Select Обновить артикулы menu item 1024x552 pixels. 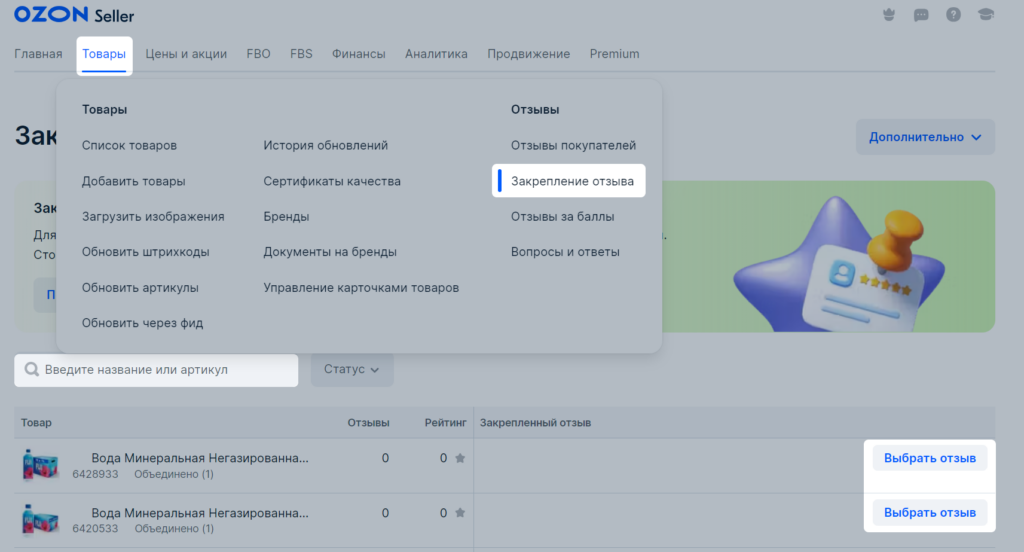[140, 288]
